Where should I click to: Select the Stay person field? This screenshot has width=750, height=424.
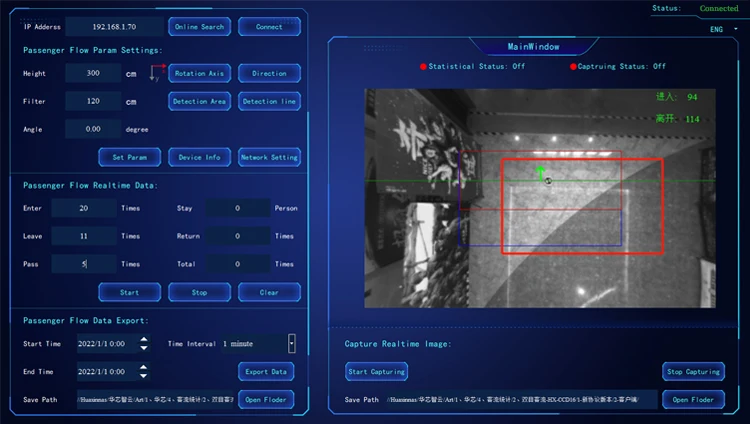238,208
